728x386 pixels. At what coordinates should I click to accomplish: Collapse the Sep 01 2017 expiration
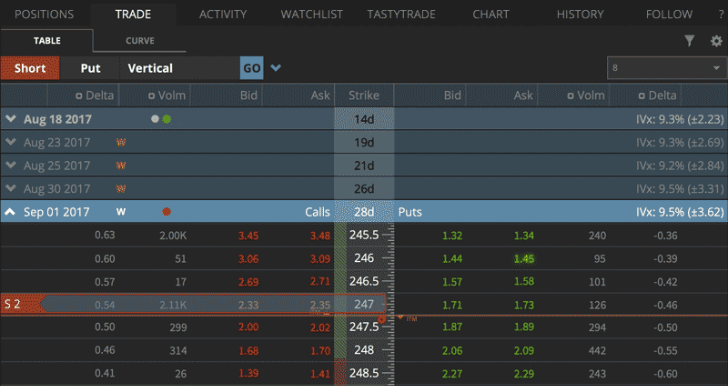click(x=10, y=212)
